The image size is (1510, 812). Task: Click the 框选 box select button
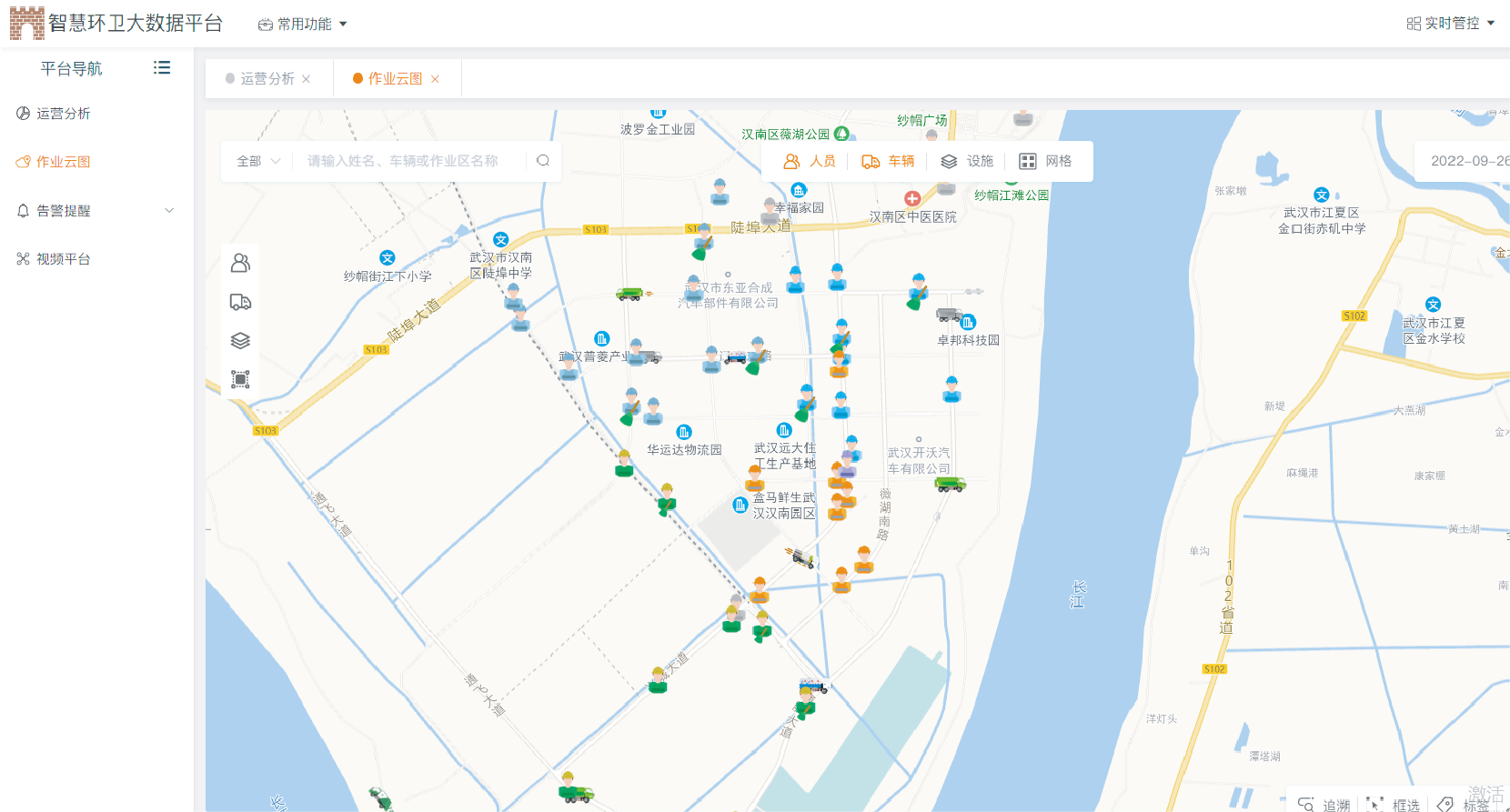[1394, 805]
